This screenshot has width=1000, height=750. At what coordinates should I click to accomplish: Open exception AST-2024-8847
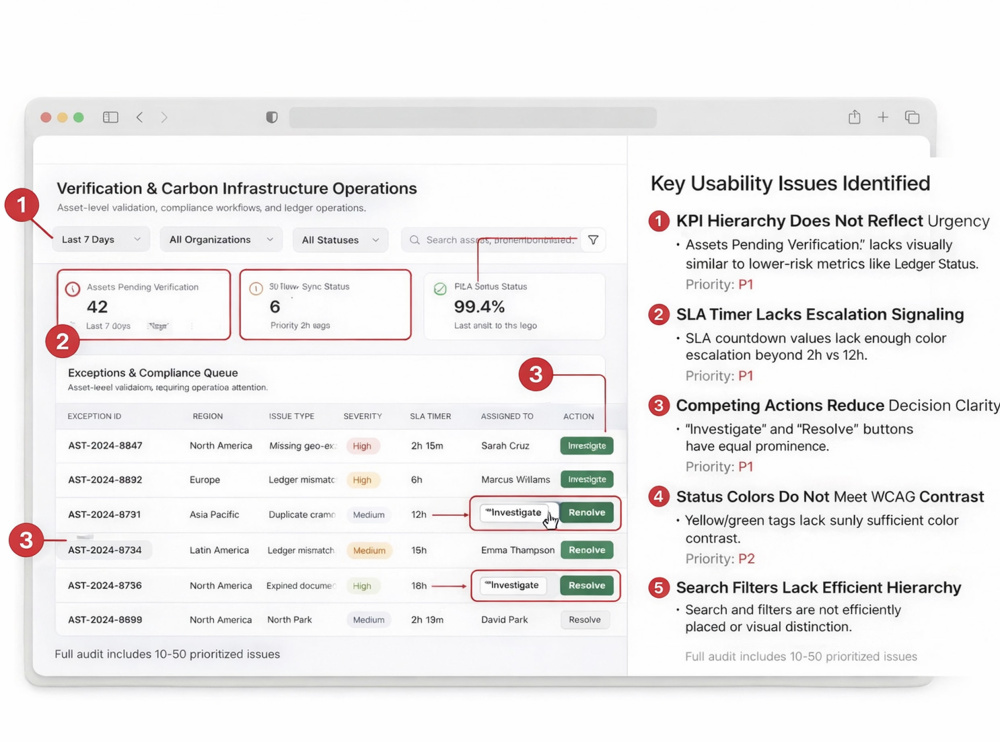pos(105,446)
